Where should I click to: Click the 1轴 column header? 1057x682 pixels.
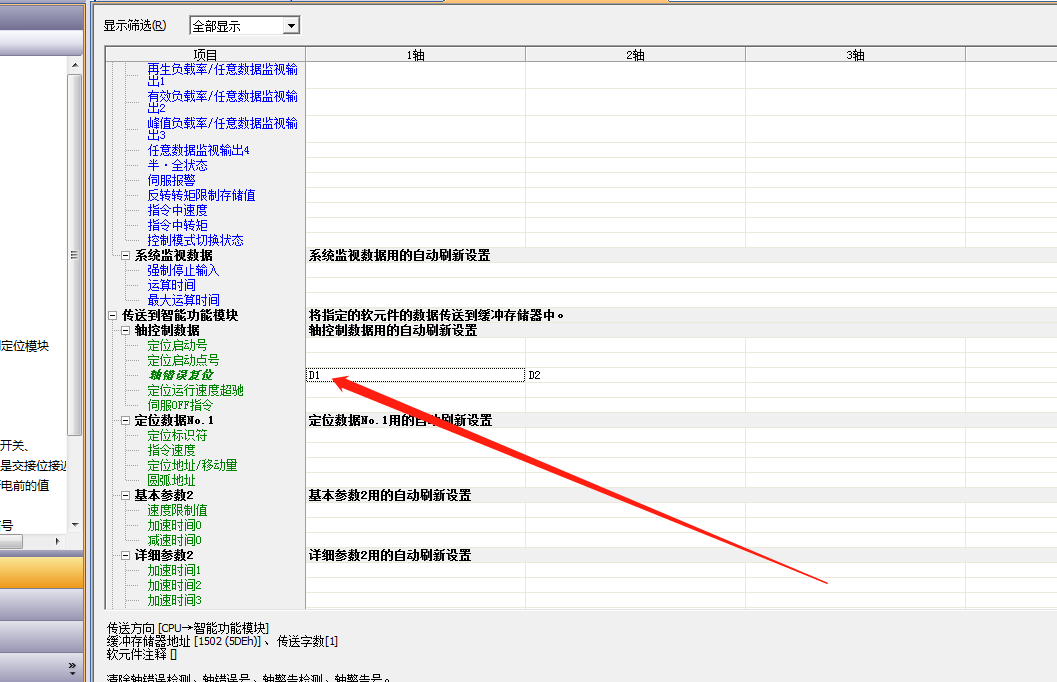point(415,55)
